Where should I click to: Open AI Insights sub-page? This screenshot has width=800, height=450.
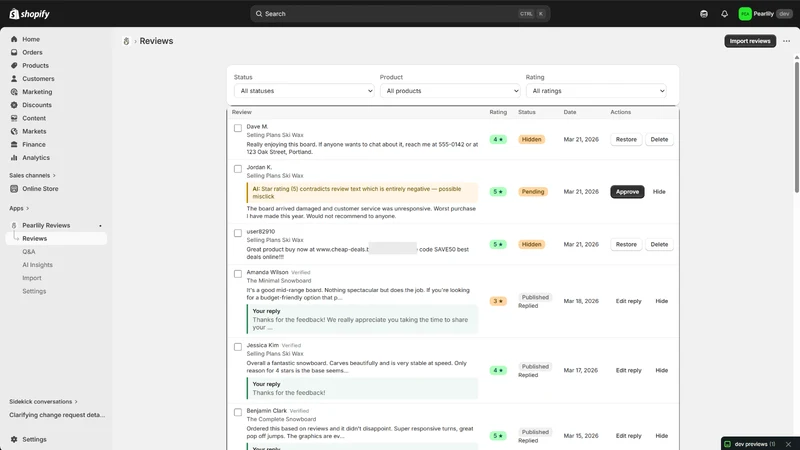point(37,265)
